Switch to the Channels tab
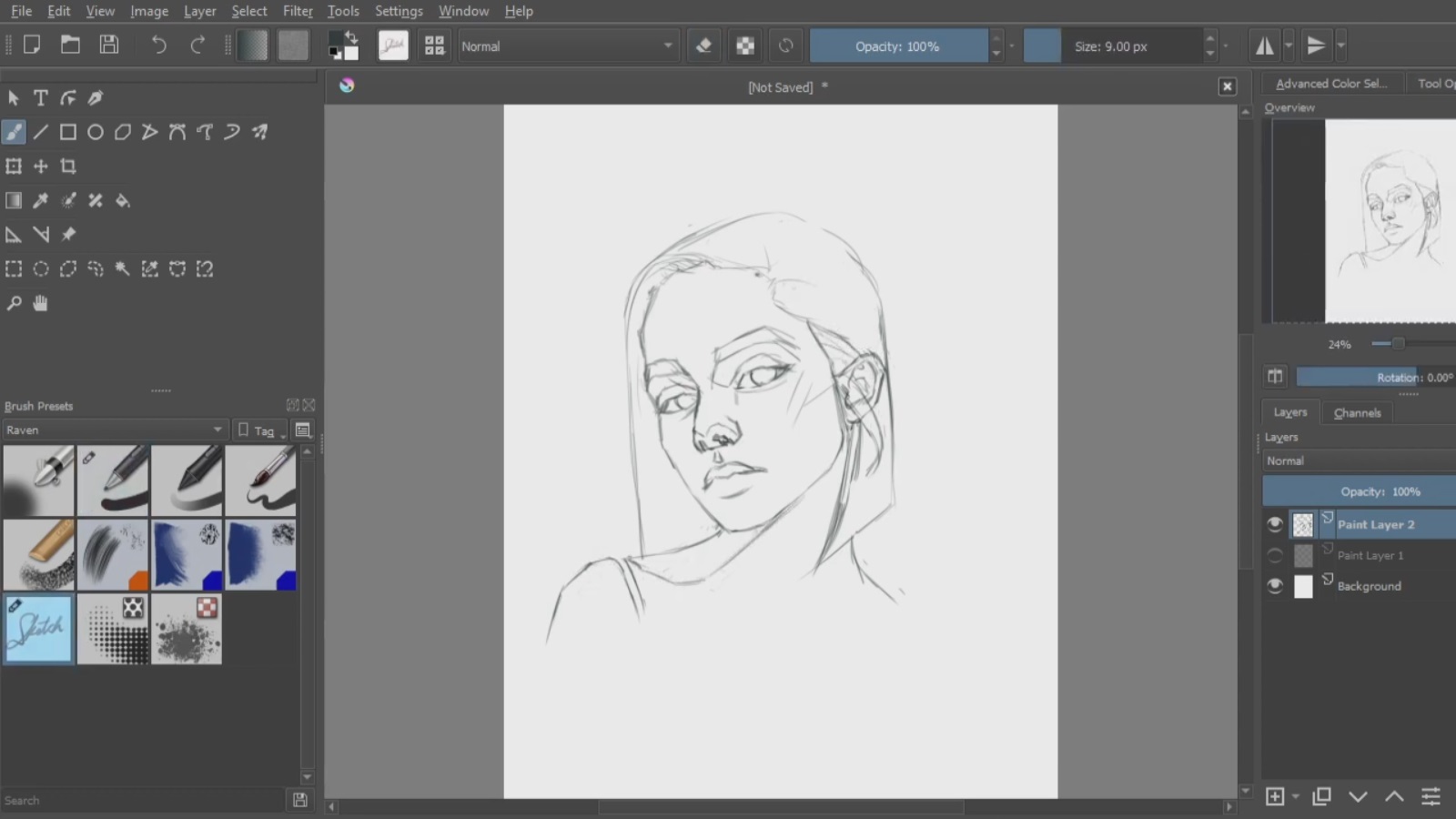Image resolution: width=1456 pixels, height=819 pixels. (1357, 412)
